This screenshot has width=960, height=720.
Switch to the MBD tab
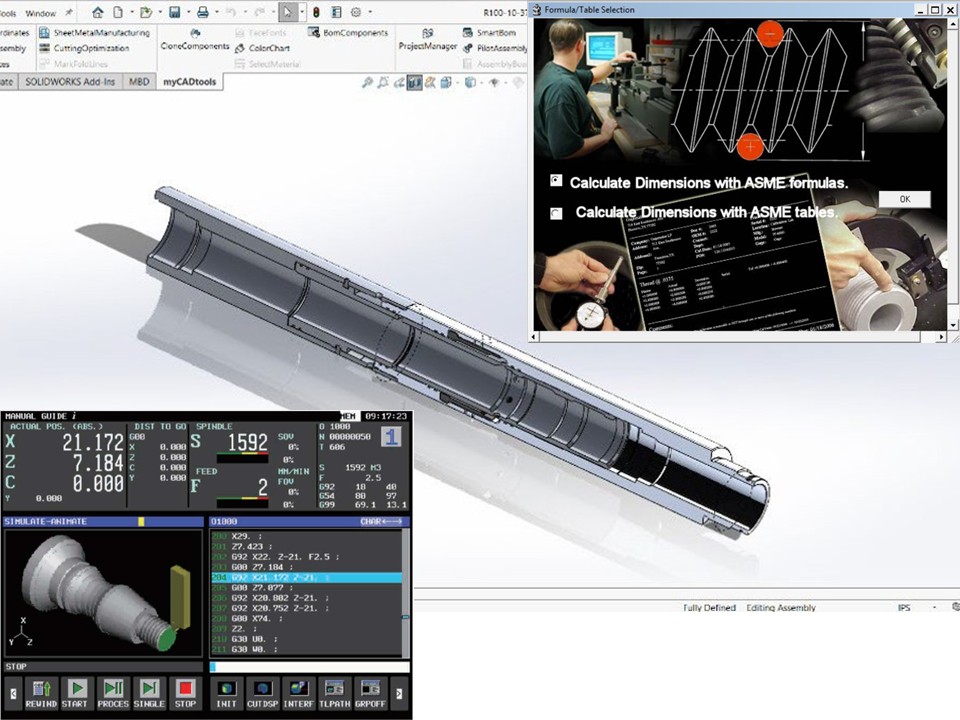click(139, 81)
